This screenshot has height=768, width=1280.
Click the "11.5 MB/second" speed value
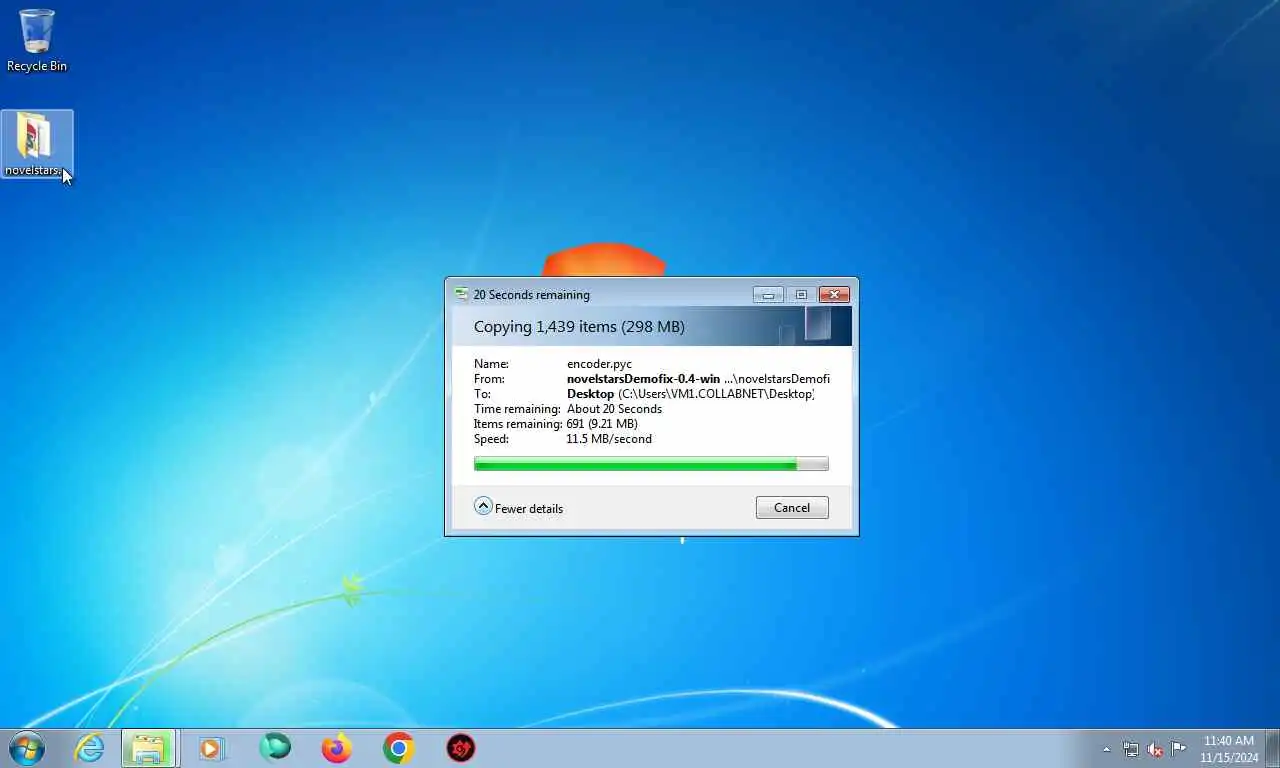(609, 439)
